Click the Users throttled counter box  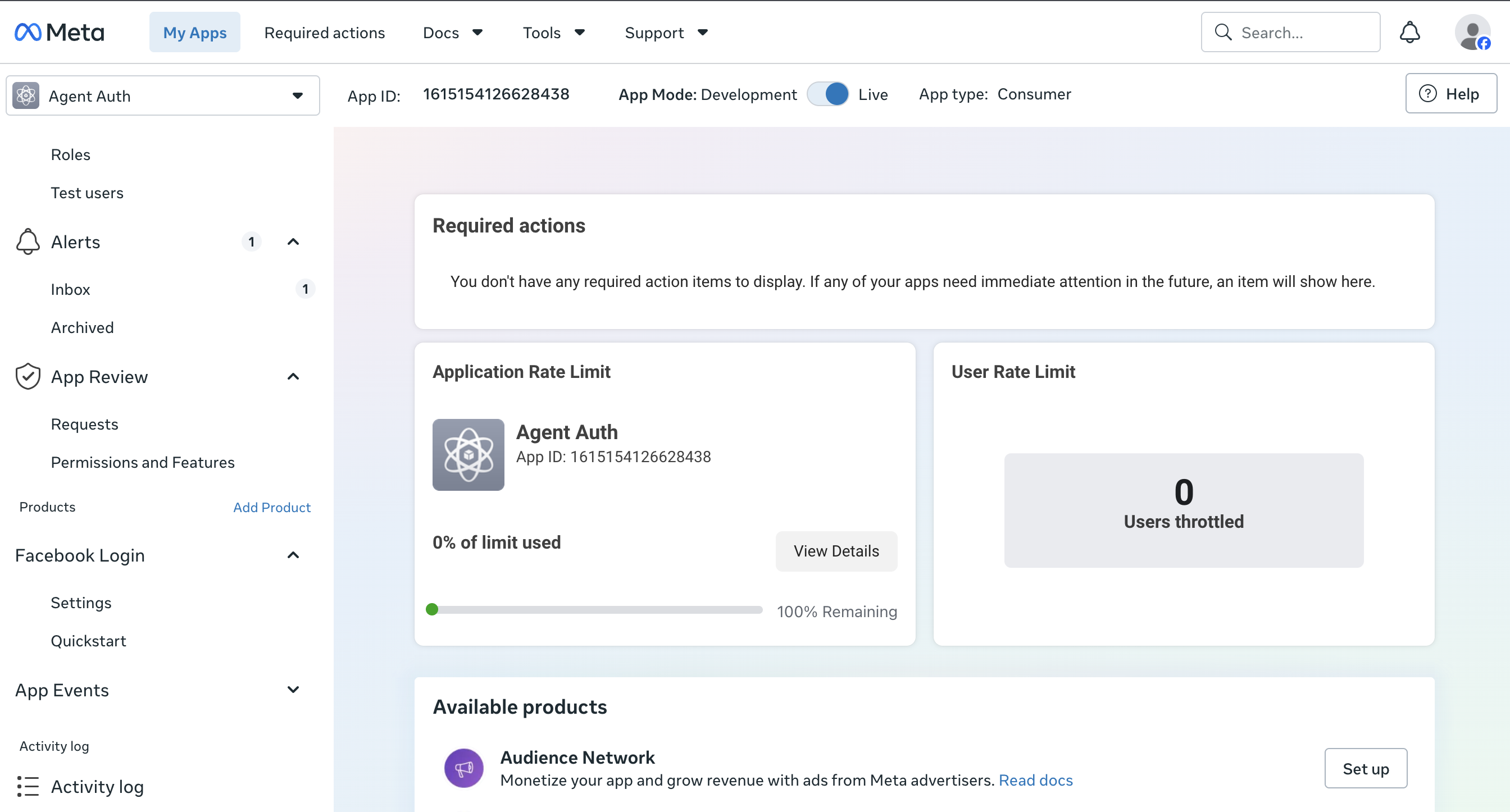[1184, 510]
